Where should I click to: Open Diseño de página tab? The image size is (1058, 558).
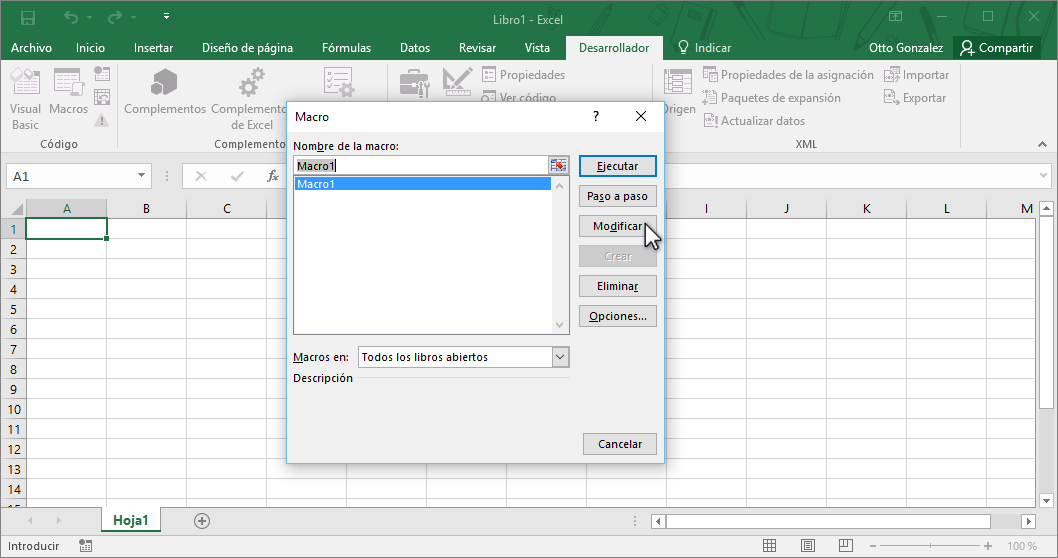[x=248, y=48]
